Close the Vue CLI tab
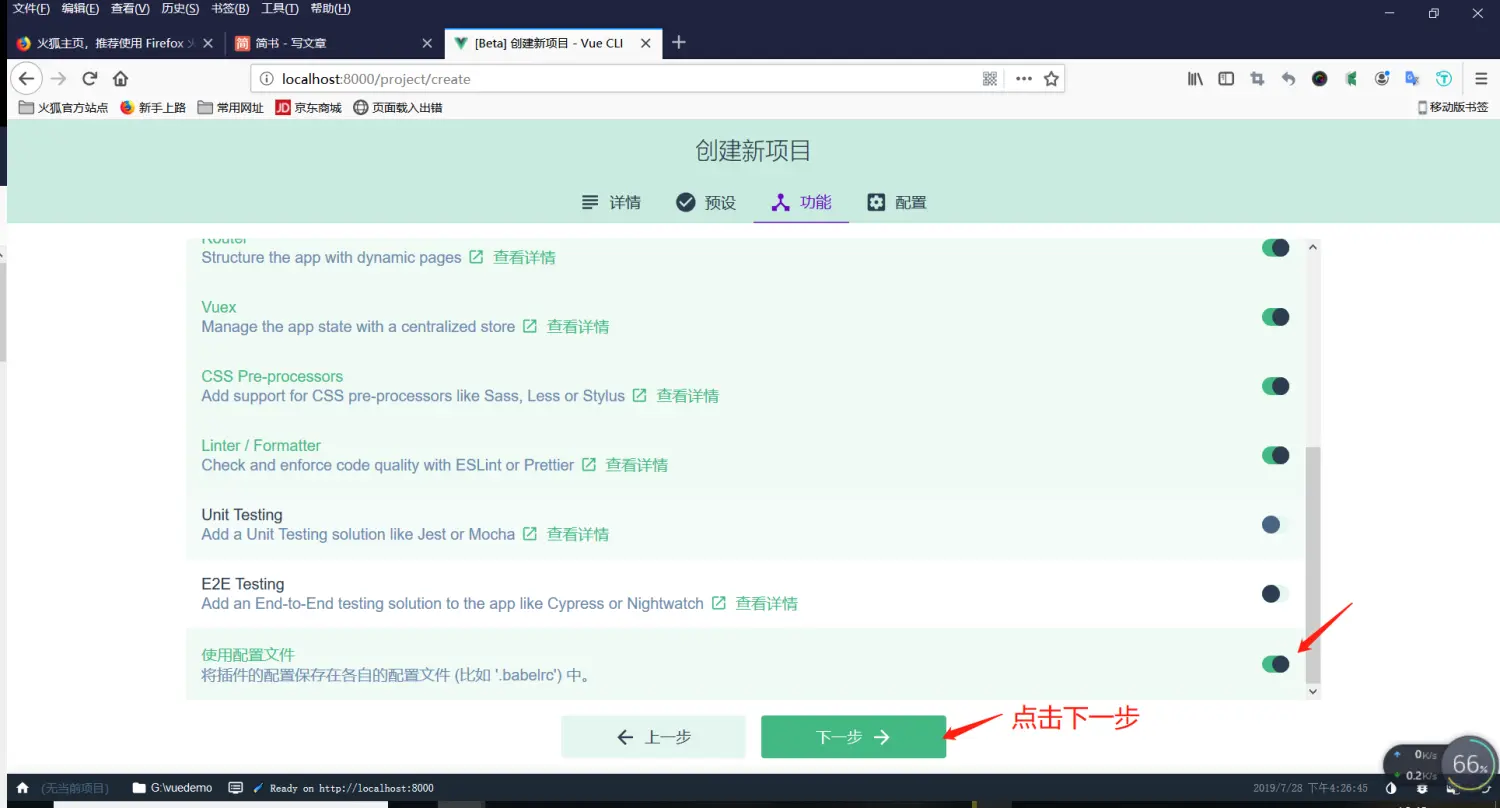The height and width of the screenshot is (808, 1500). tap(646, 43)
